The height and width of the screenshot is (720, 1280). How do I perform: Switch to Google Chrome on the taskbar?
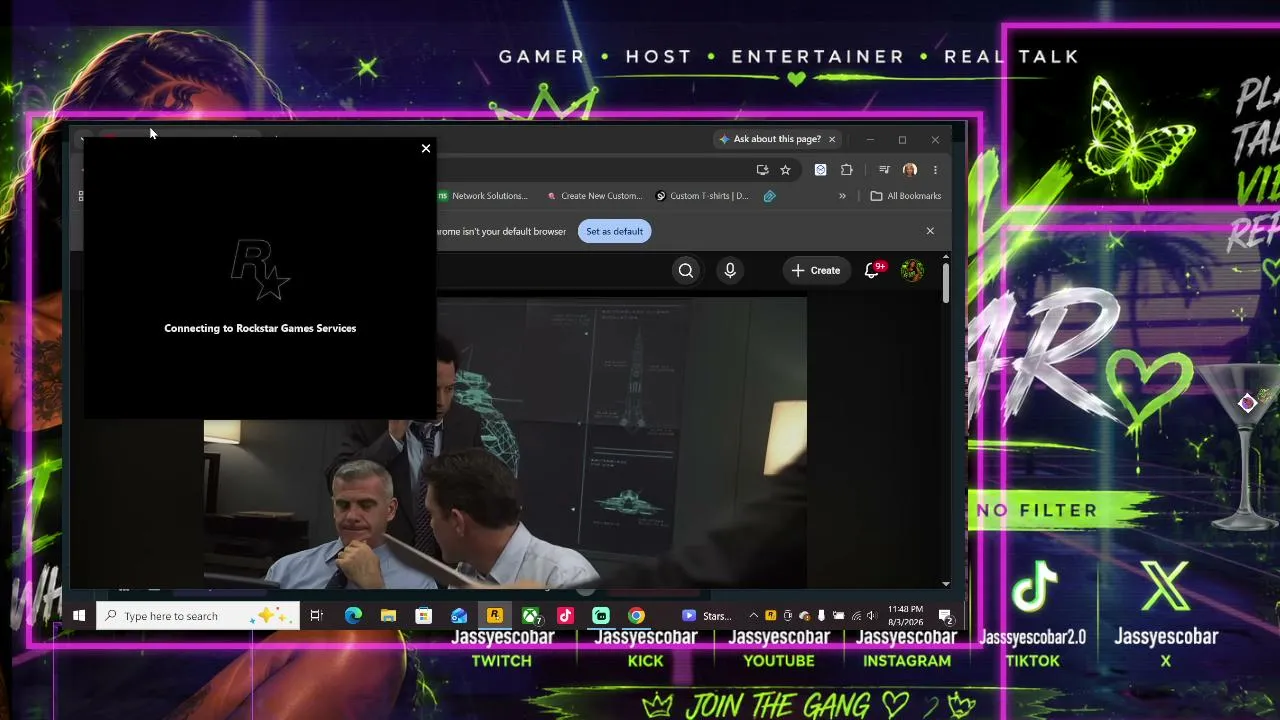tap(636, 616)
